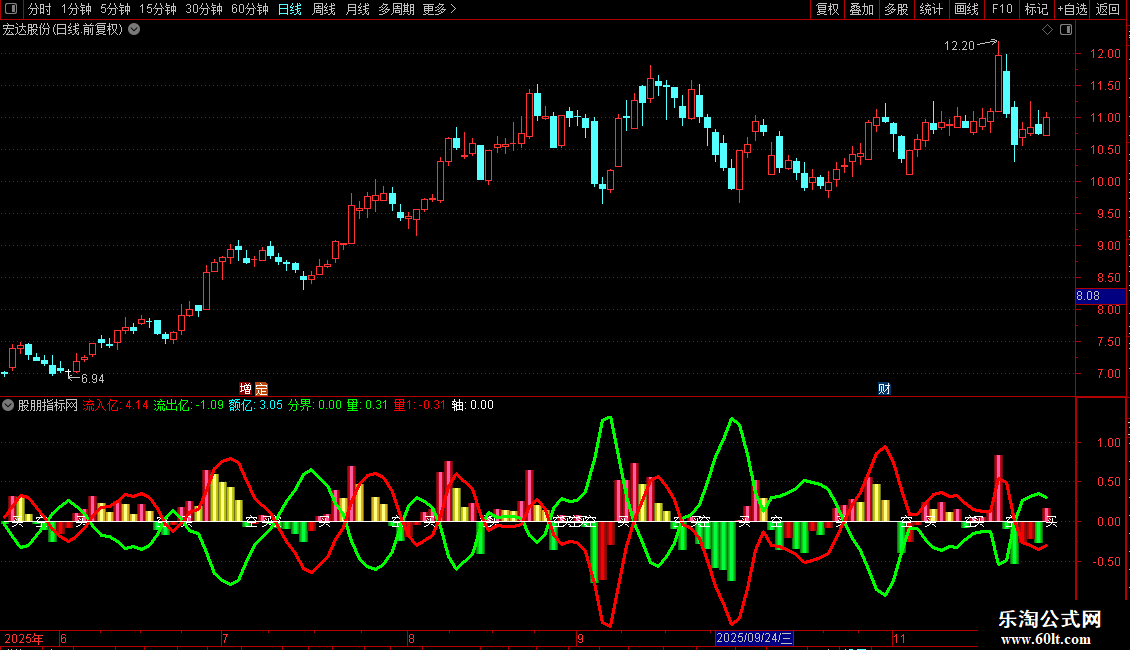Screen dimensions: 1130x650
Task: Click the 12.20 high price label
Action: coord(959,45)
